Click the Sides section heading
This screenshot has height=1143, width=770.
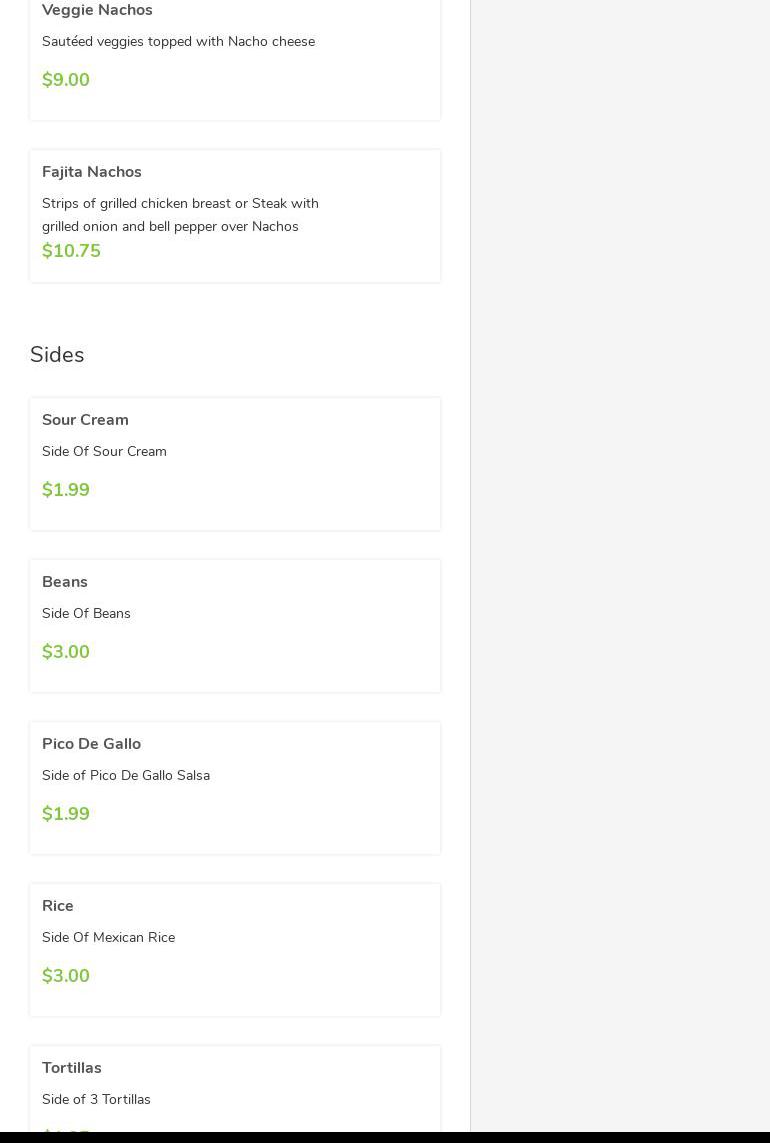57,355
